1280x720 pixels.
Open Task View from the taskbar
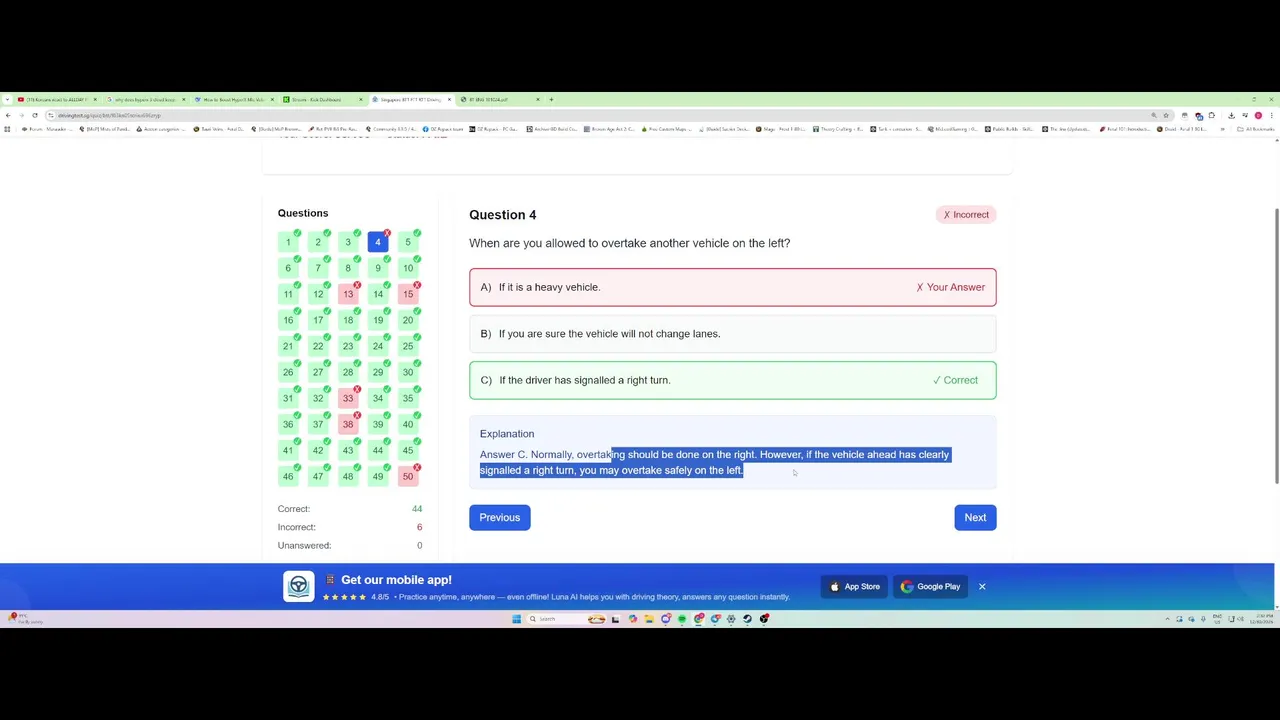pos(615,619)
